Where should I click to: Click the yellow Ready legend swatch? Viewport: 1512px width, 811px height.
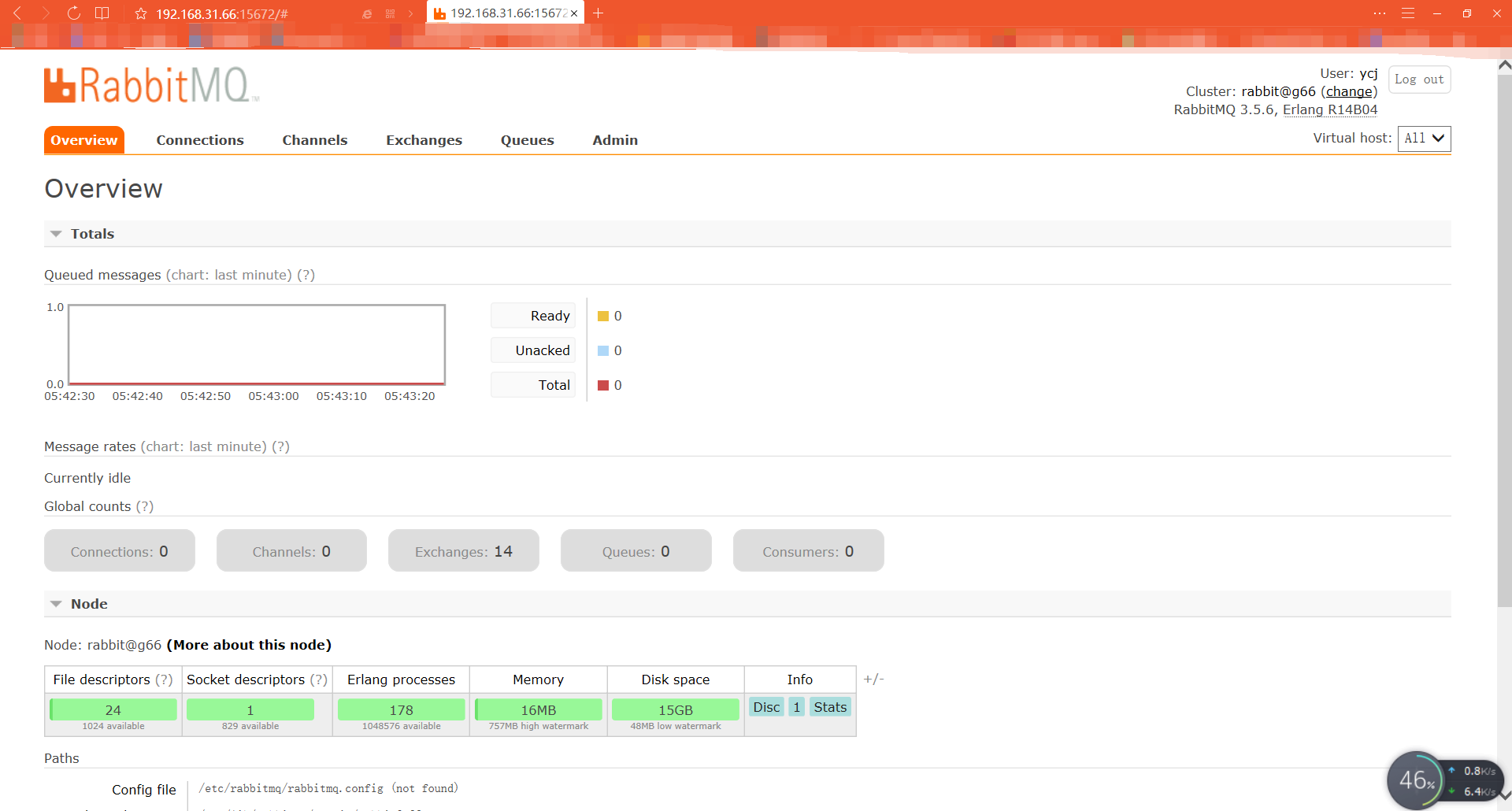pyautogui.click(x=603, y=317)
